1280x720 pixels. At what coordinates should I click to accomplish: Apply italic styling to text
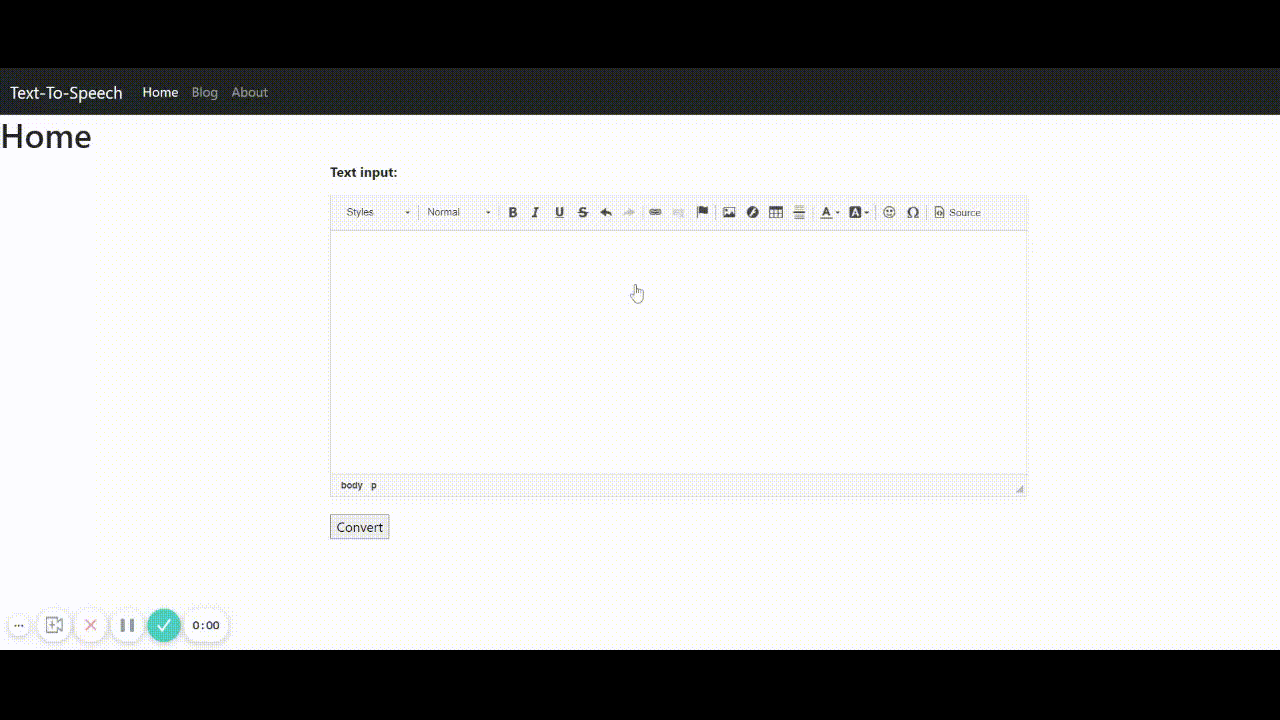[536, 212]
